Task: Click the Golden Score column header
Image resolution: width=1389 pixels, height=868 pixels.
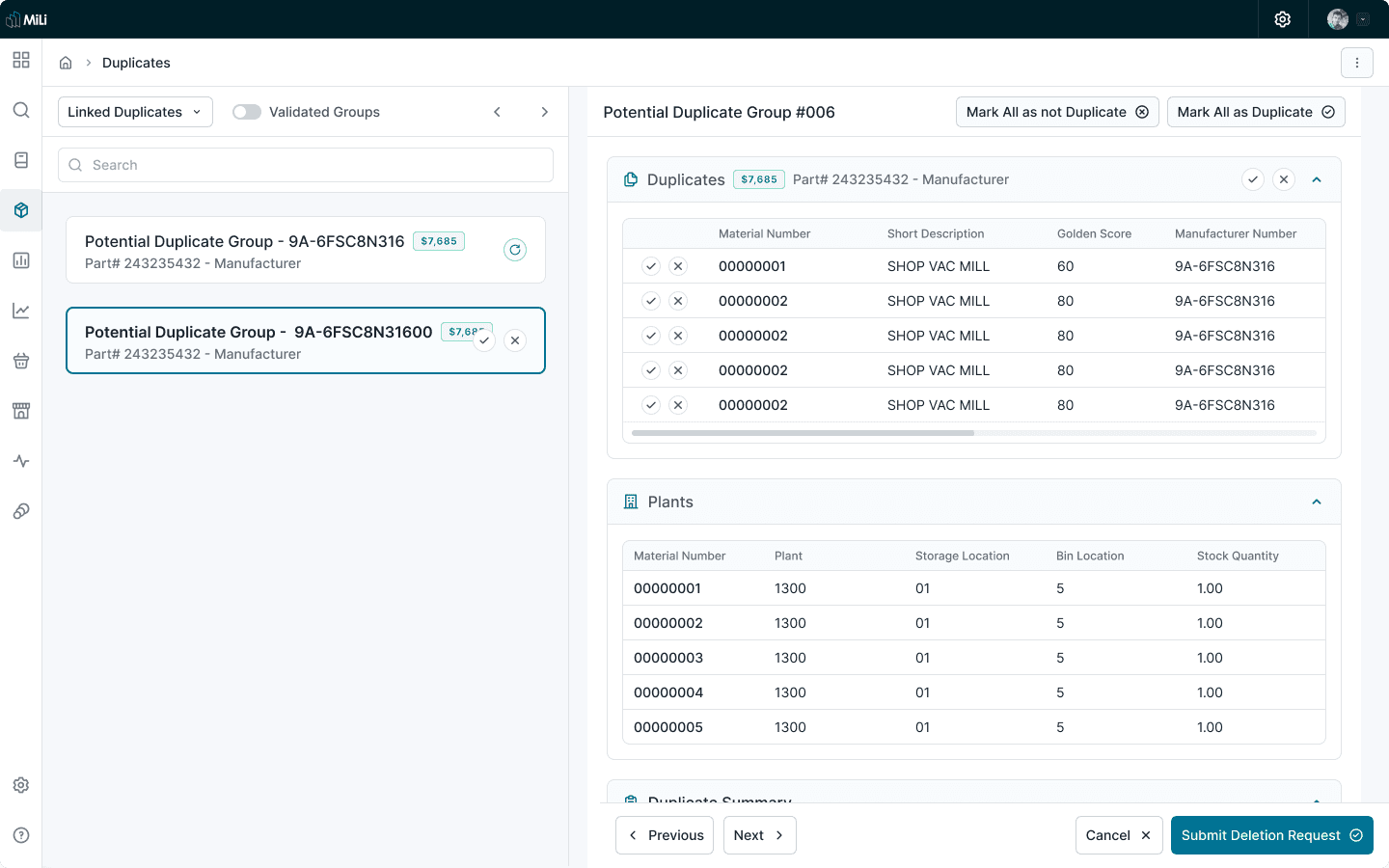Action: pos(1094,233)
